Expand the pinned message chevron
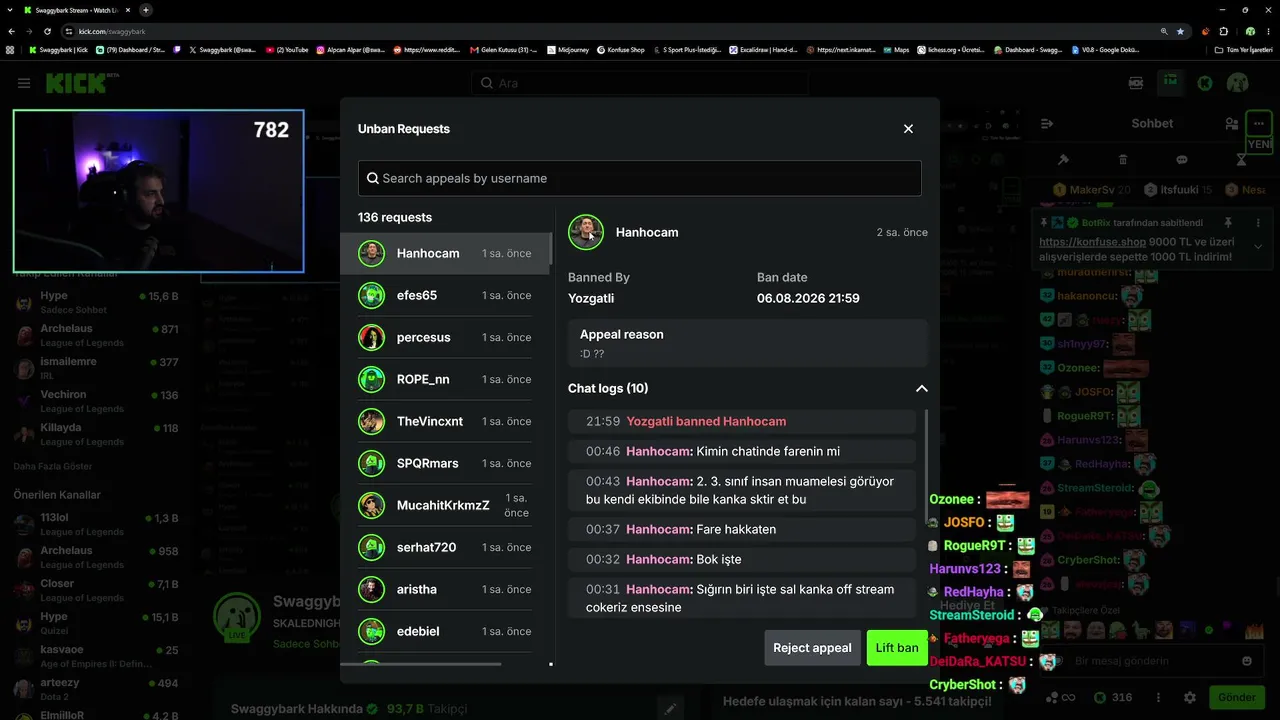 tap(1258, 247)
